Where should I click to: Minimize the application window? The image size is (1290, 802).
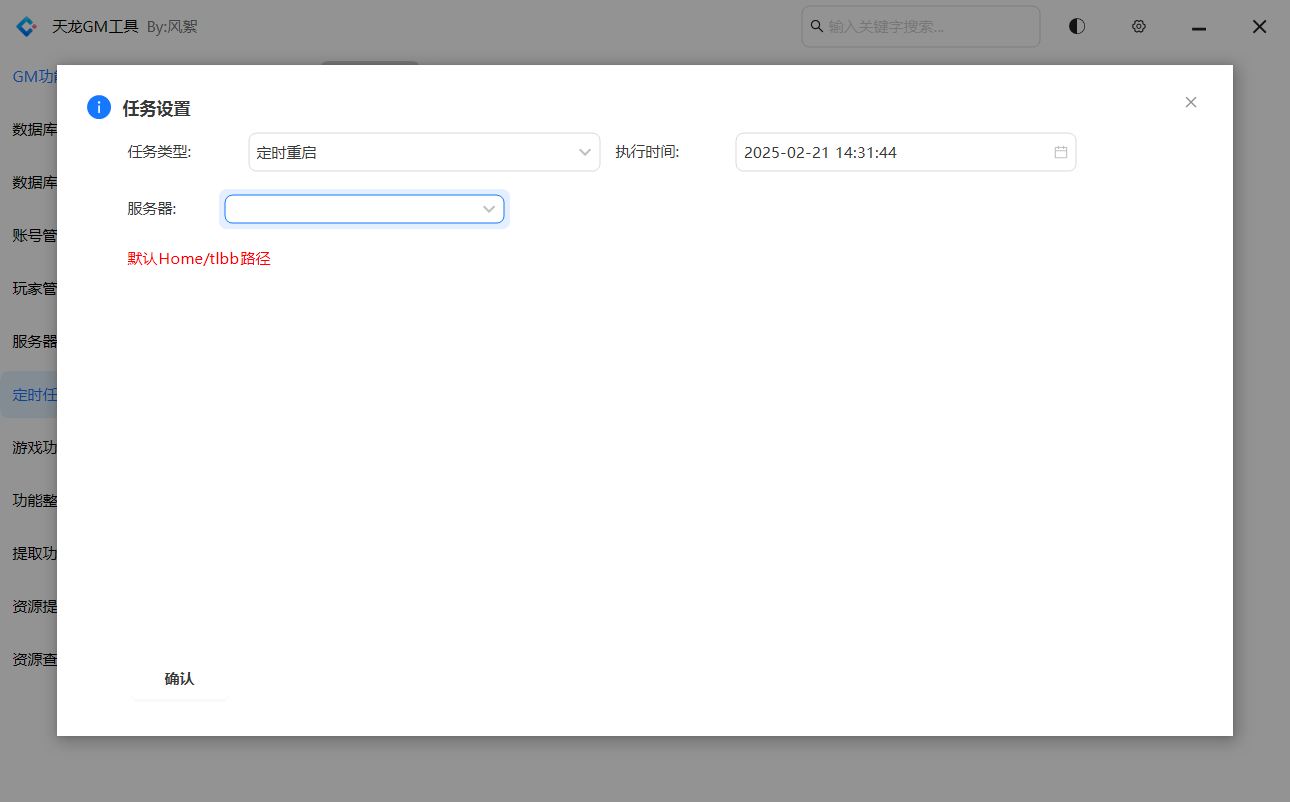[x=1198, y=28]
